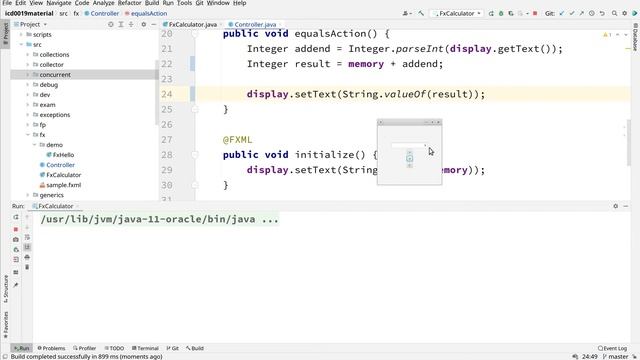
Task: Open the Problems tool window
Action: tap(51, 348)
